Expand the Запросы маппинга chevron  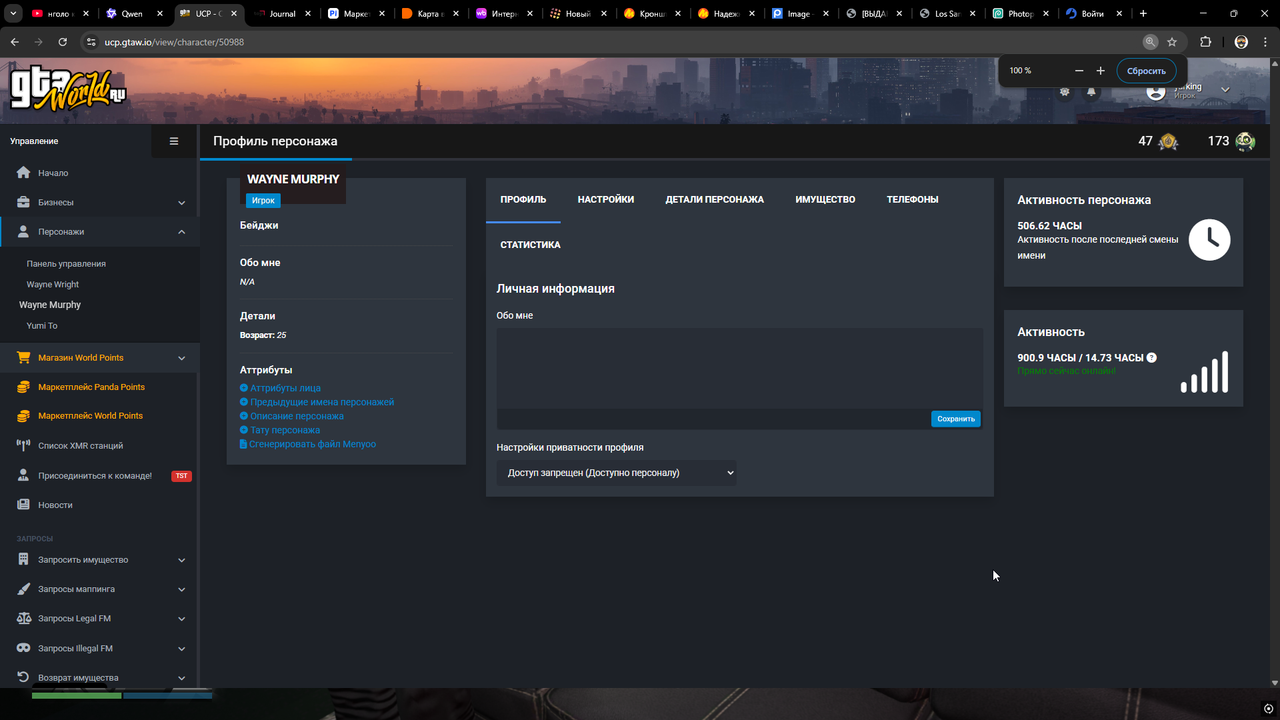click(x=181, y=590)
